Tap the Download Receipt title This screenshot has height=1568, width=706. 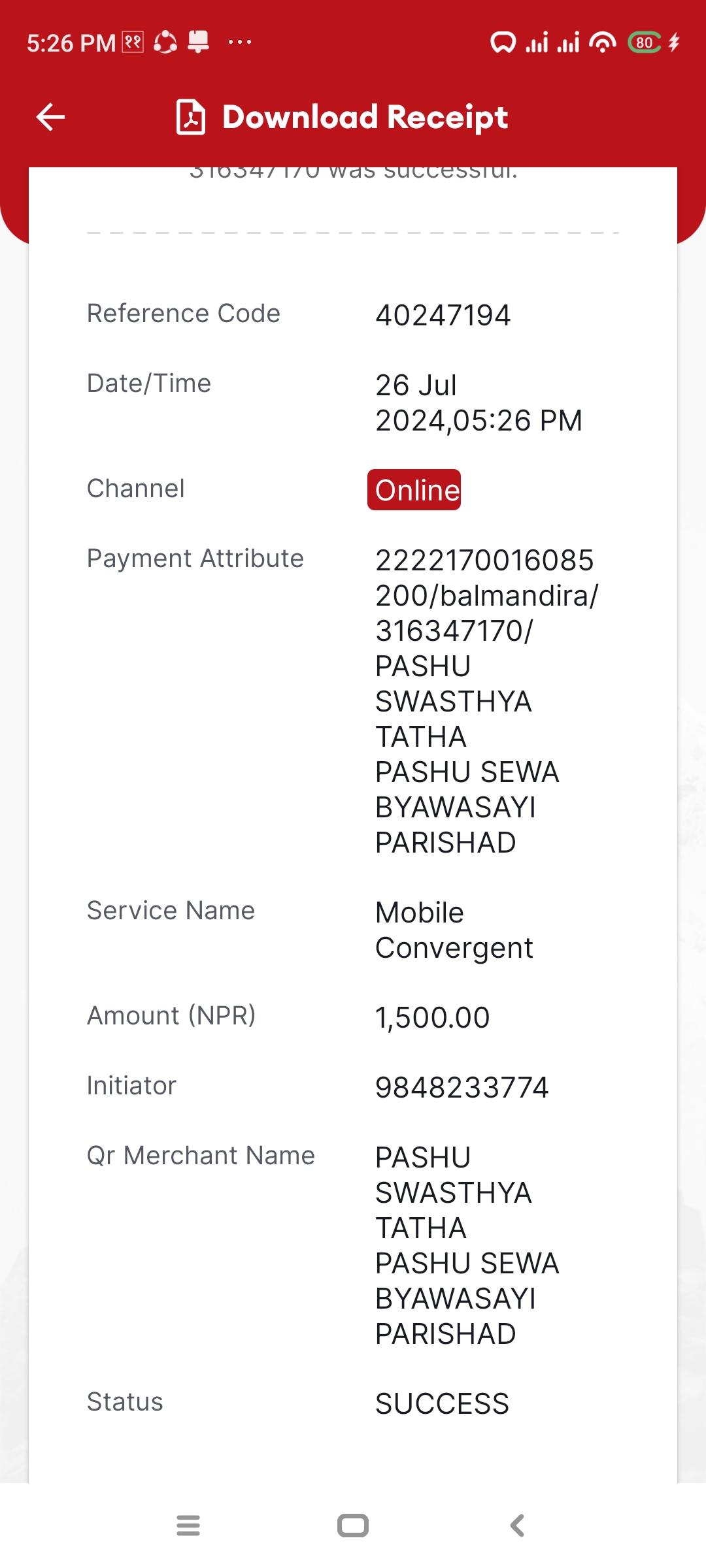click(x=365, y=117)
